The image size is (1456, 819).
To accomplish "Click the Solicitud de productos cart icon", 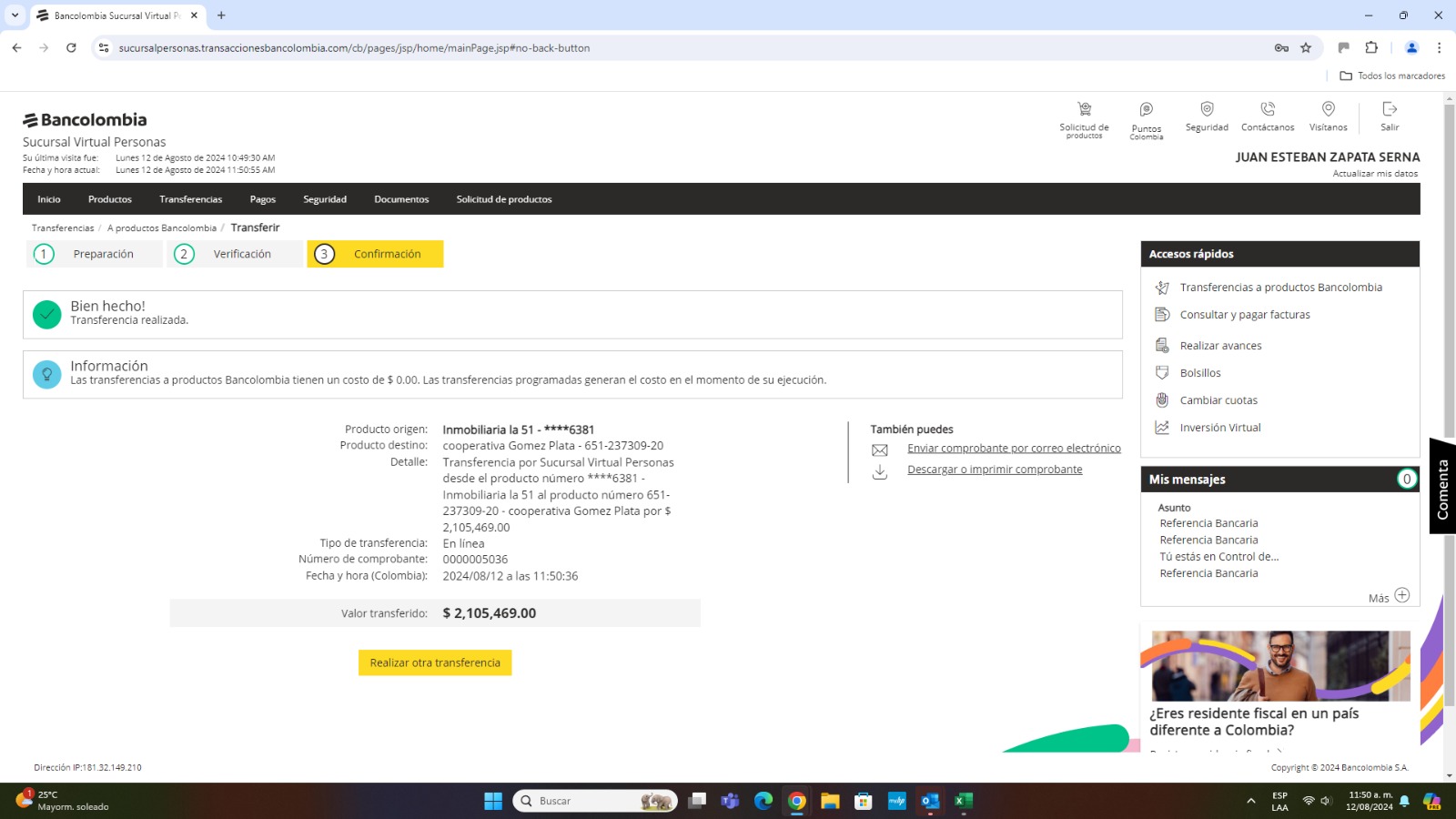I will [1084, 109].
